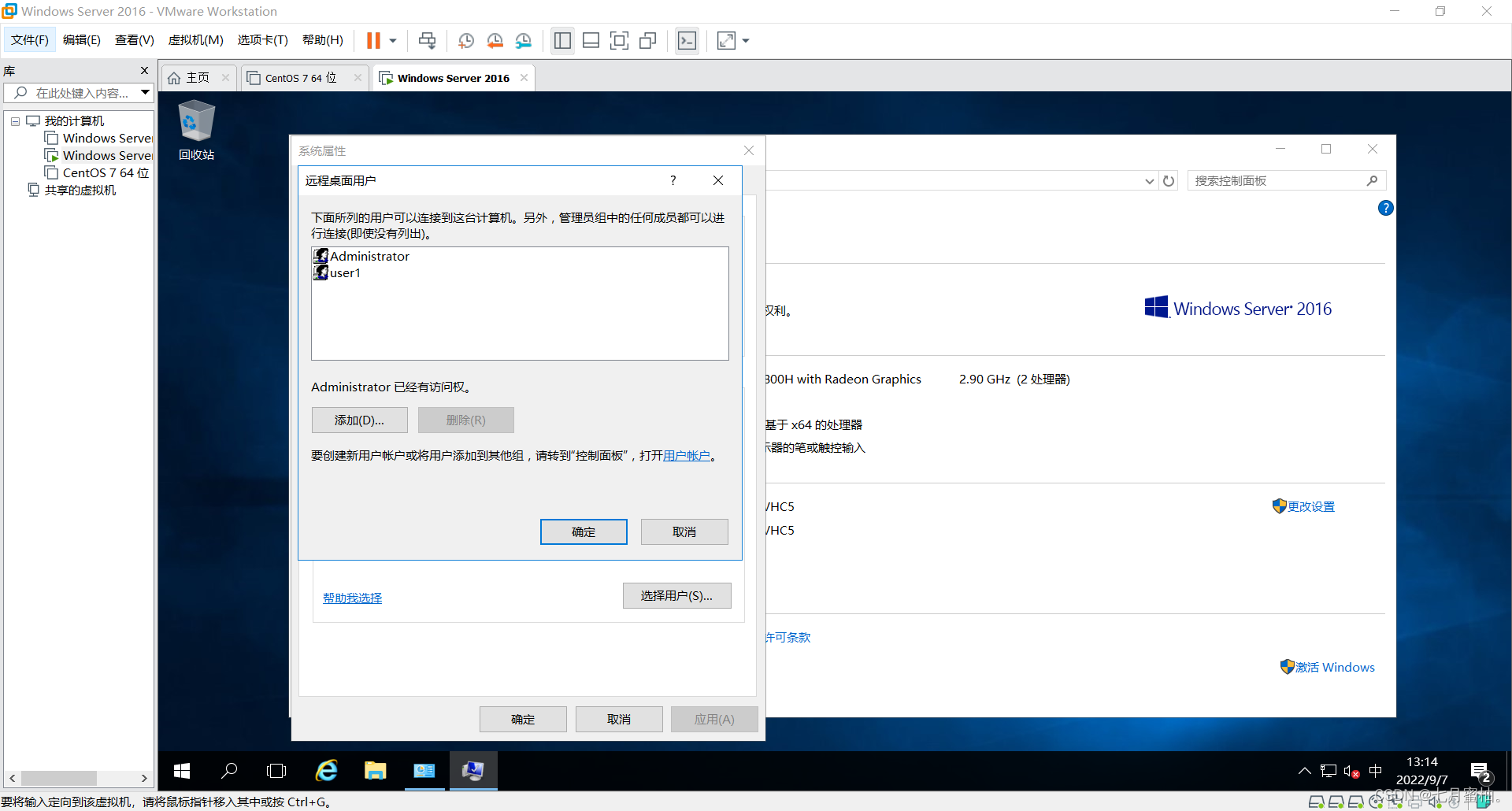Click the stretch guest display icon

coord(726,40)
